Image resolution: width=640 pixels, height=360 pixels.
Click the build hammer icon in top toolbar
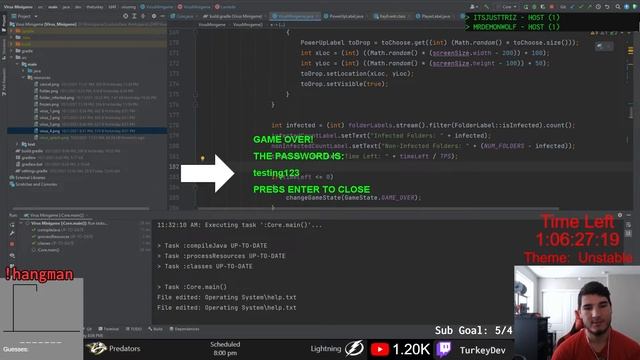click(x=486, y=7)
